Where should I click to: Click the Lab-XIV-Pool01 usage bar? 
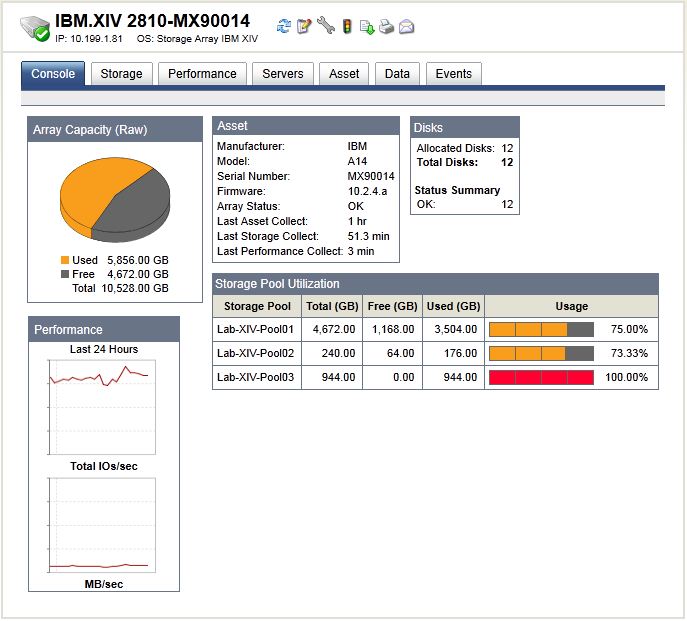pyautogui.click(x=541, y=330)
